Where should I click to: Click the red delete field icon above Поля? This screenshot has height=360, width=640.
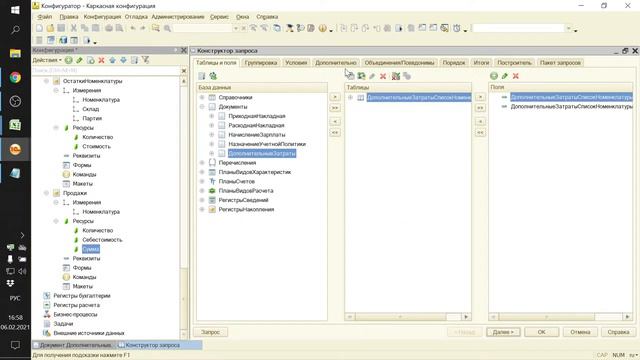(516, 76)
